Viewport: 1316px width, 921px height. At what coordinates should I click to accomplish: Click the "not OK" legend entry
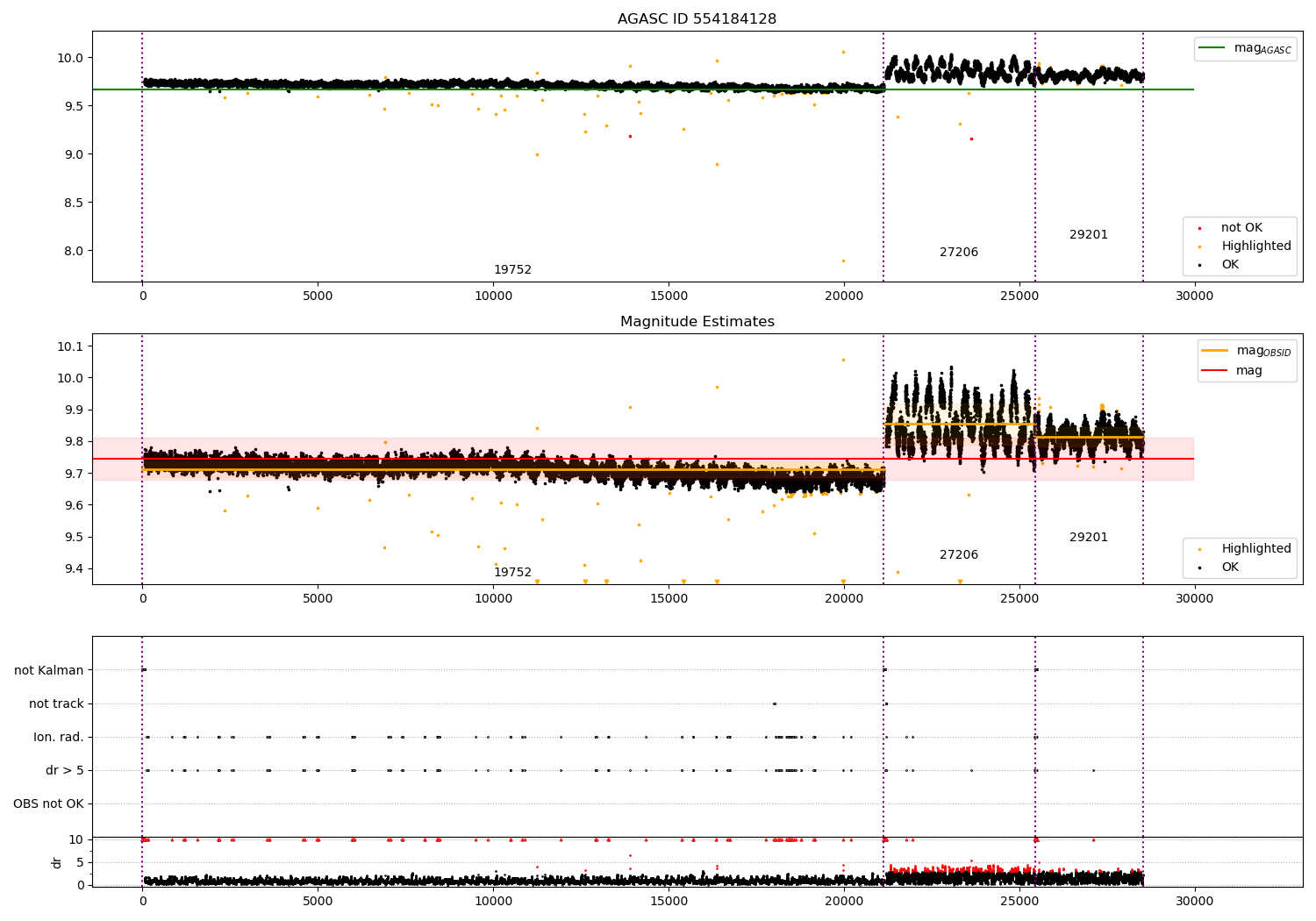(1241, 227)
